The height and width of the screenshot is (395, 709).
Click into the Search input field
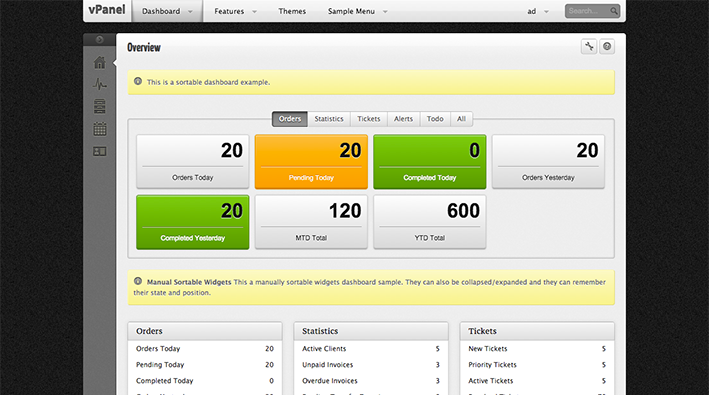click(x=587, y=11)
